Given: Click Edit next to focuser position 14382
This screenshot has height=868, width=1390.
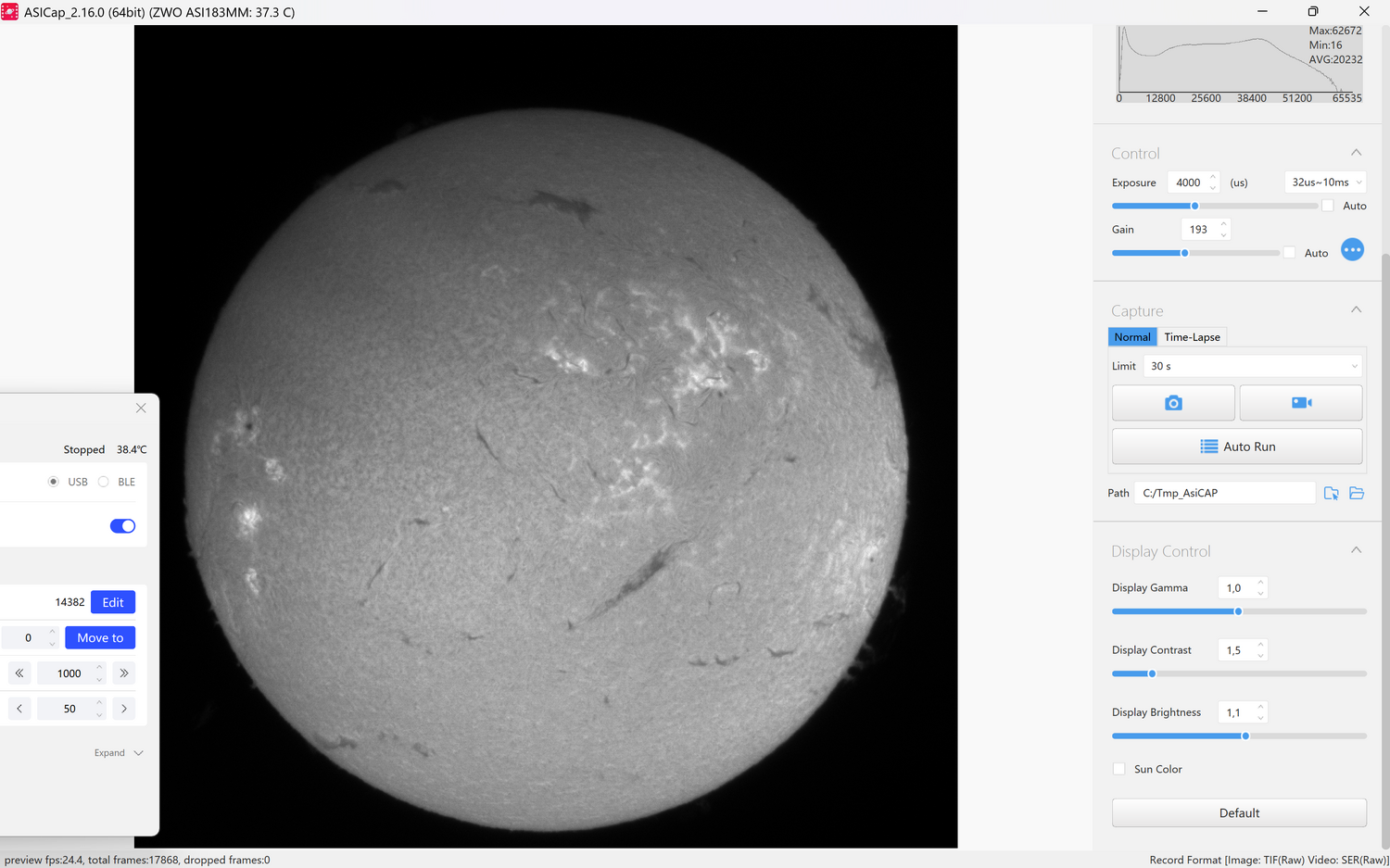Looking at the screenshot, I should [113, 602].
